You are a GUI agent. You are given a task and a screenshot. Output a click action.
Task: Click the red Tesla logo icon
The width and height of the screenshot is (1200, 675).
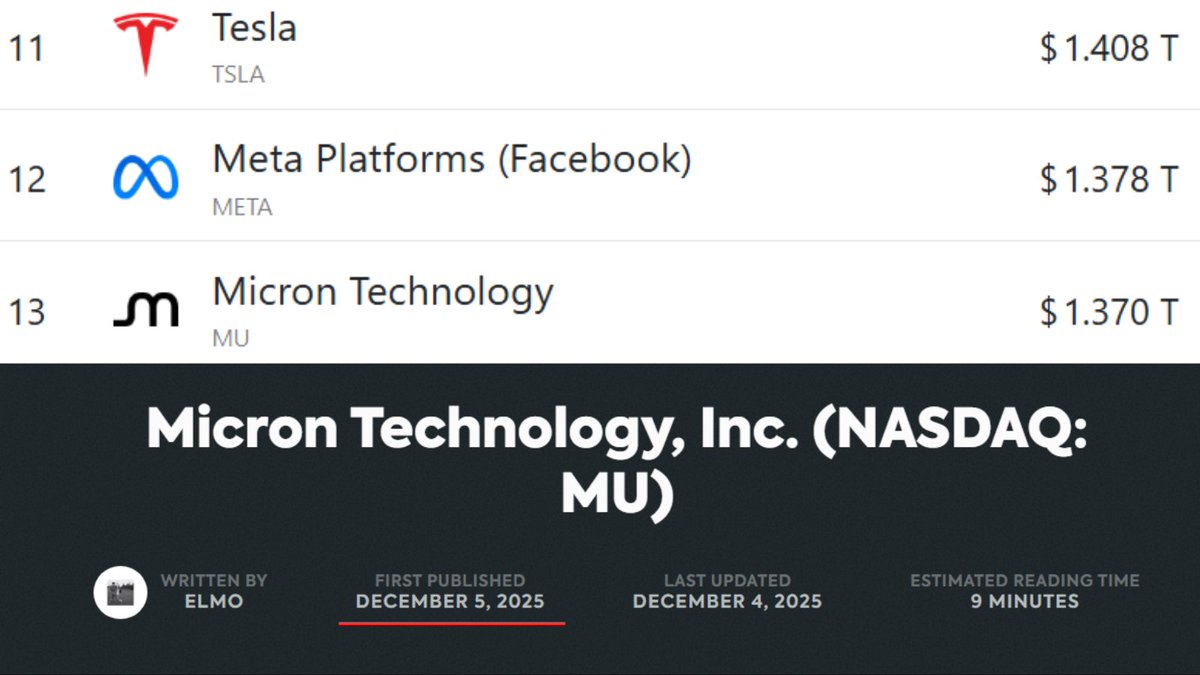[146, 45]
